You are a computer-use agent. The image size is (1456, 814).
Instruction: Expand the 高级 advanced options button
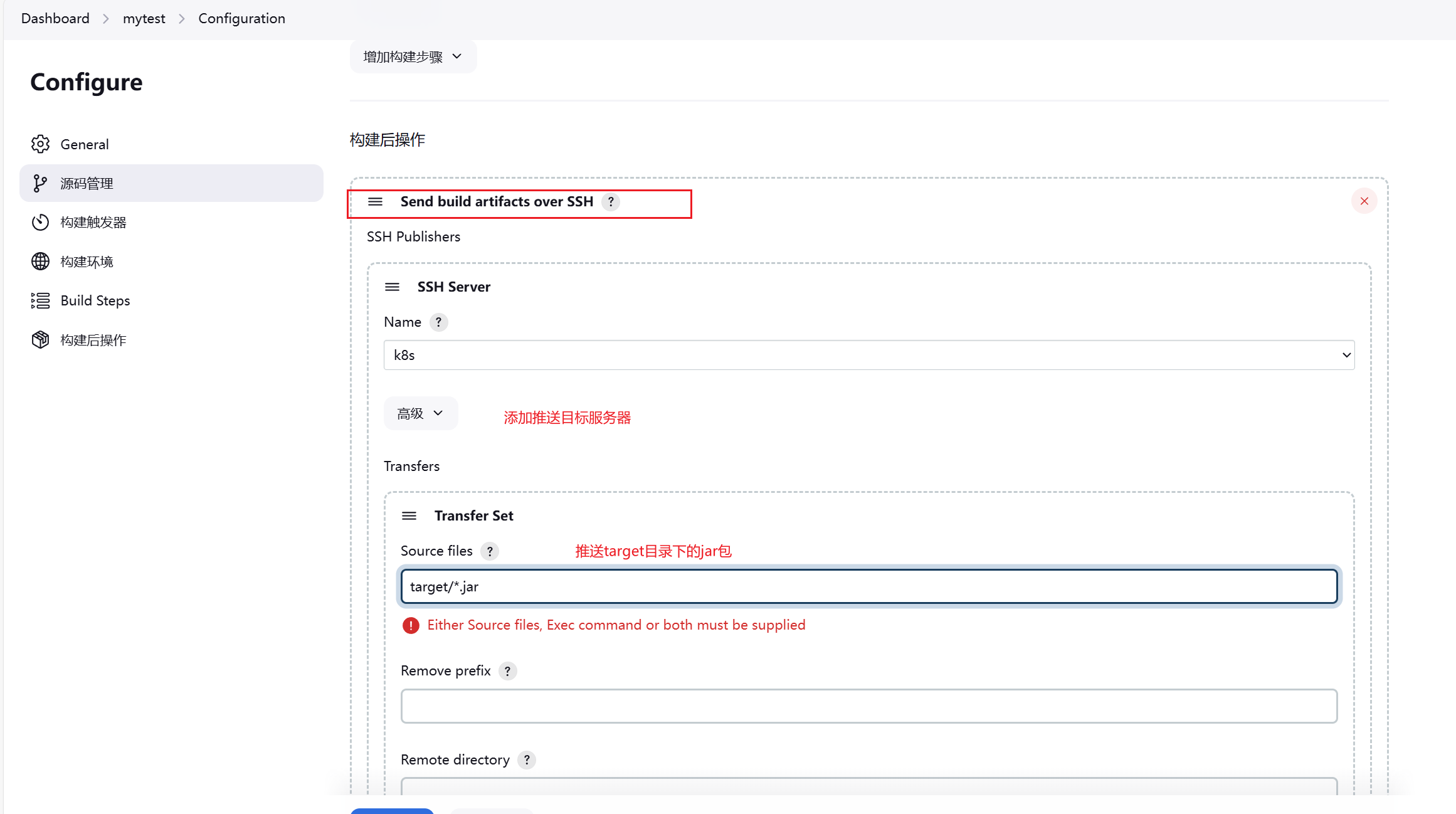[421, 413]
